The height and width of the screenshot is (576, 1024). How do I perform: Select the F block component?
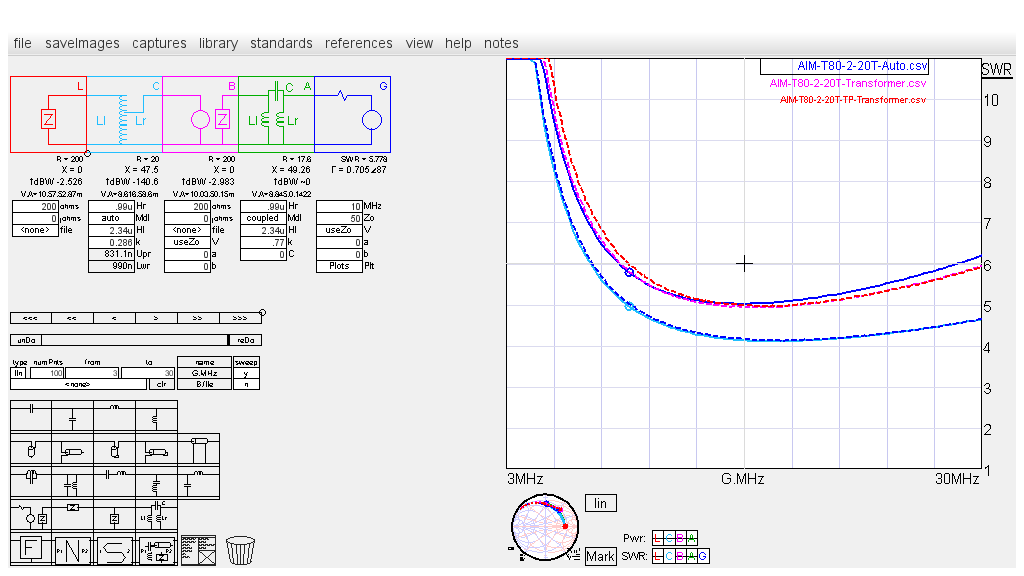pyautogui.click(x=31, y=549)
